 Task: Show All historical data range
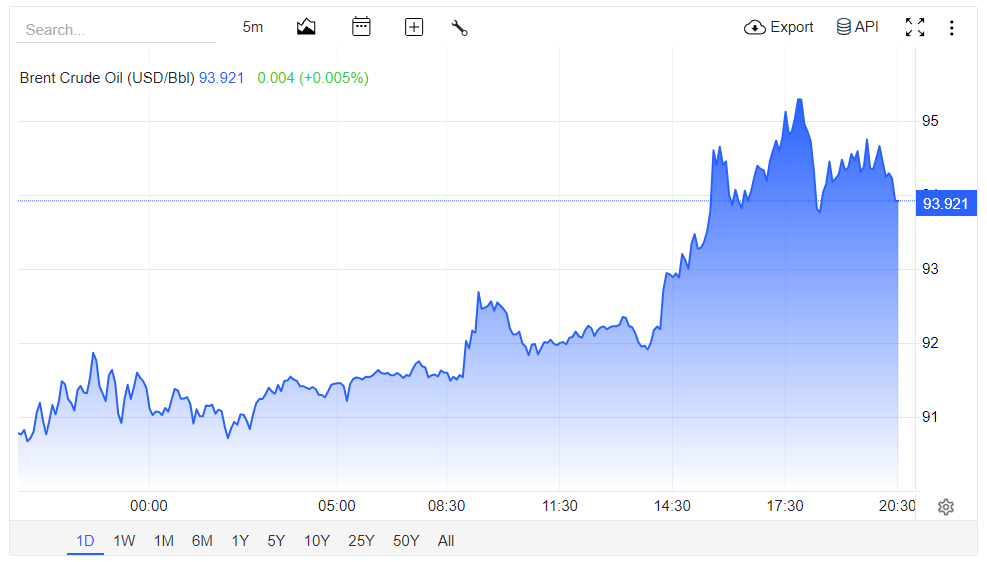(x=446, y=541)
